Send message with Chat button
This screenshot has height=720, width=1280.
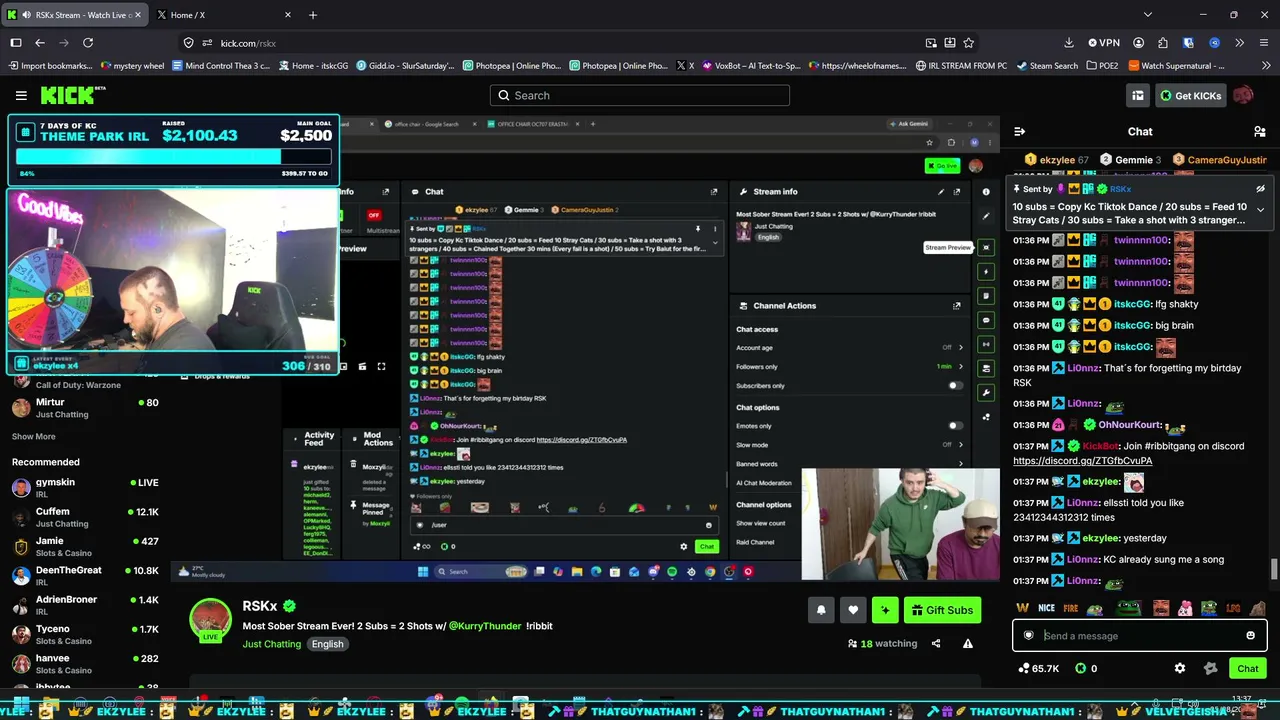pyautogui.click(x=1247, y=668)
